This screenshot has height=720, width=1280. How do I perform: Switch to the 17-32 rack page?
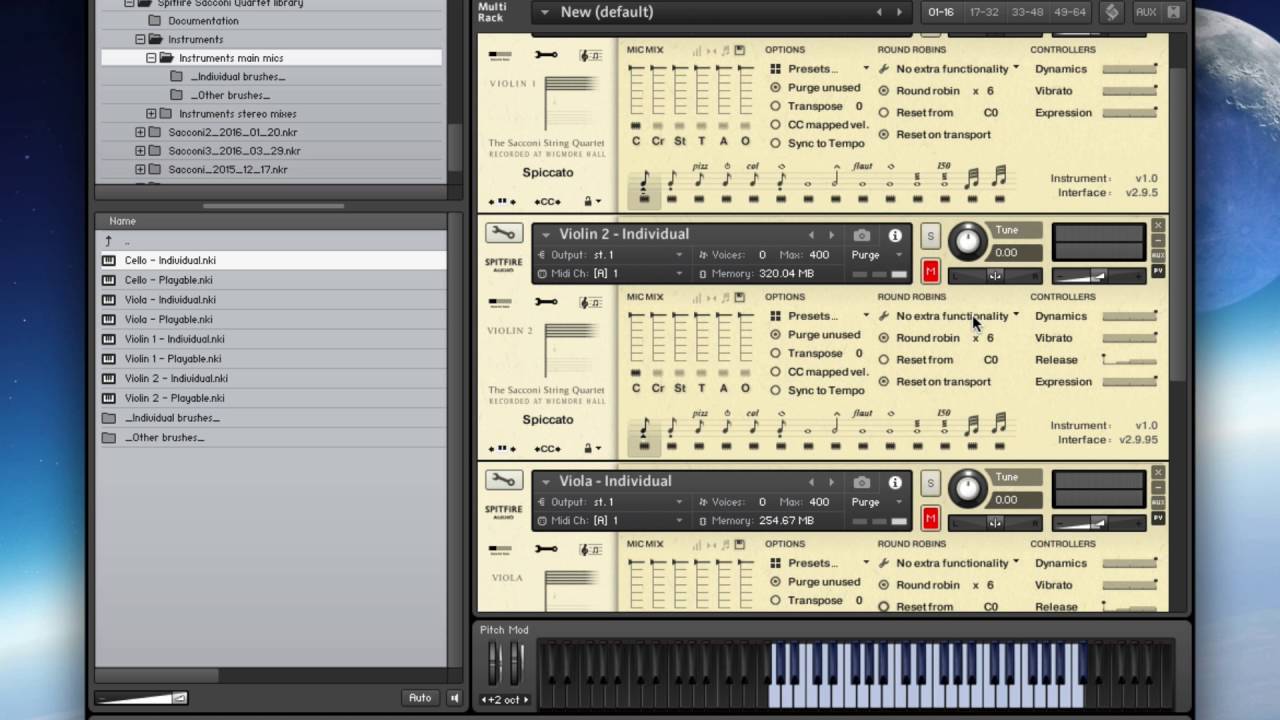(x=984, y=12)
